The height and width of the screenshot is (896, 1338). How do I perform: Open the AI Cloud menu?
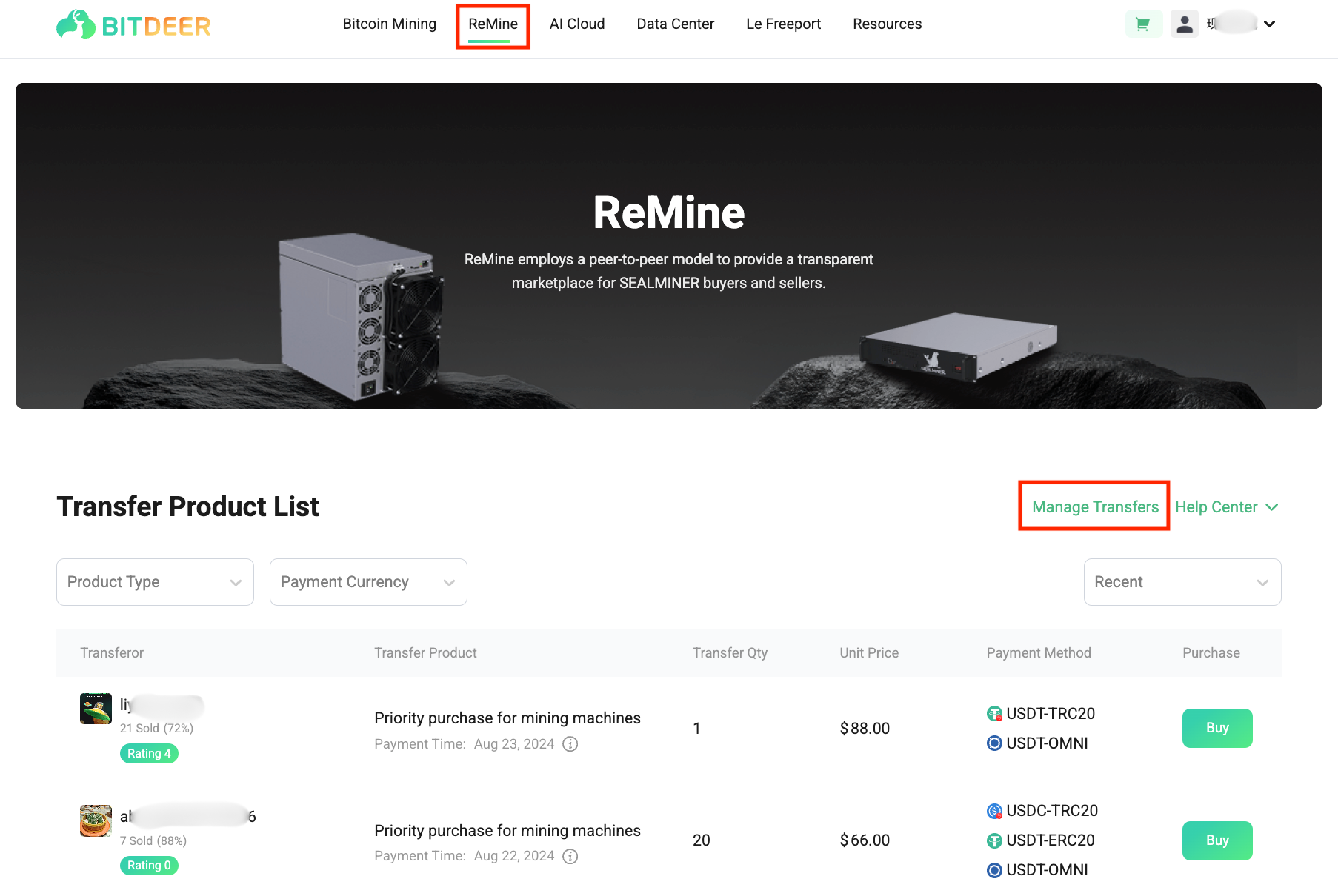click(577, 24)
